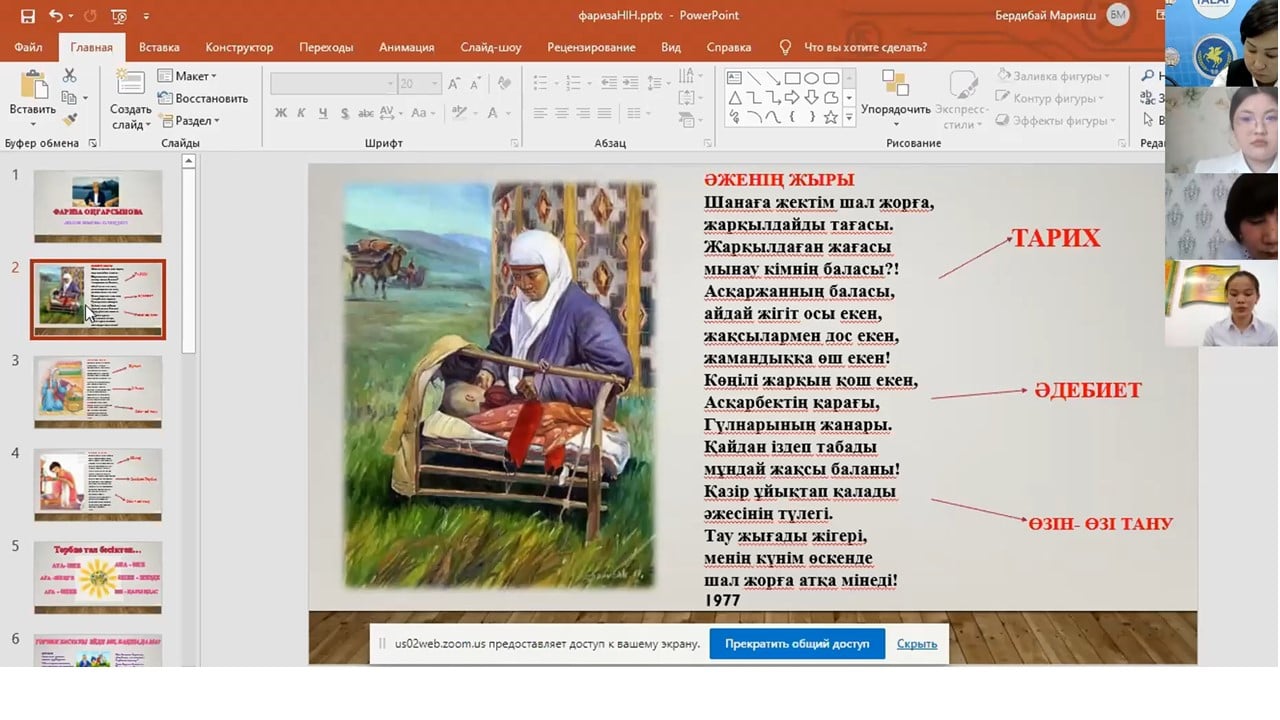Click Прекратить общий доступ button
The height and width of the screenshot is (720, 1280).
point(797,643)
